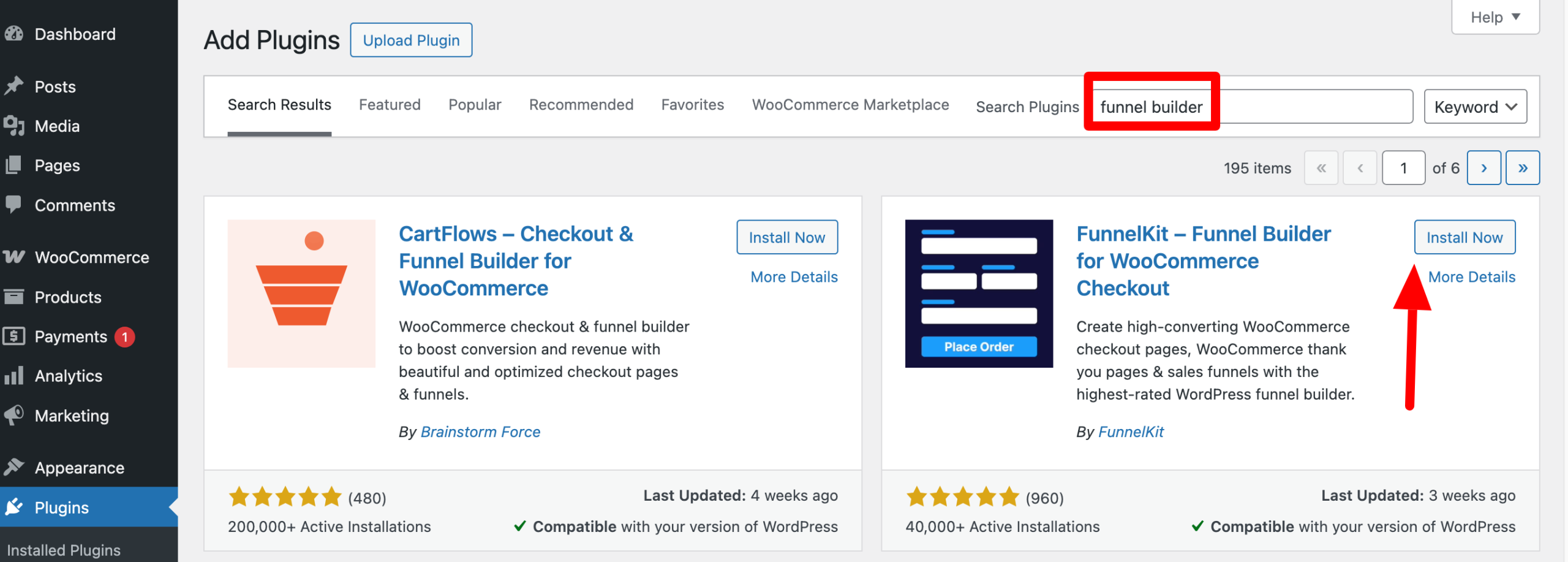Switch to the Featured tab
This screenshot has width=1568, height=562.
click(x=390, y=105)
